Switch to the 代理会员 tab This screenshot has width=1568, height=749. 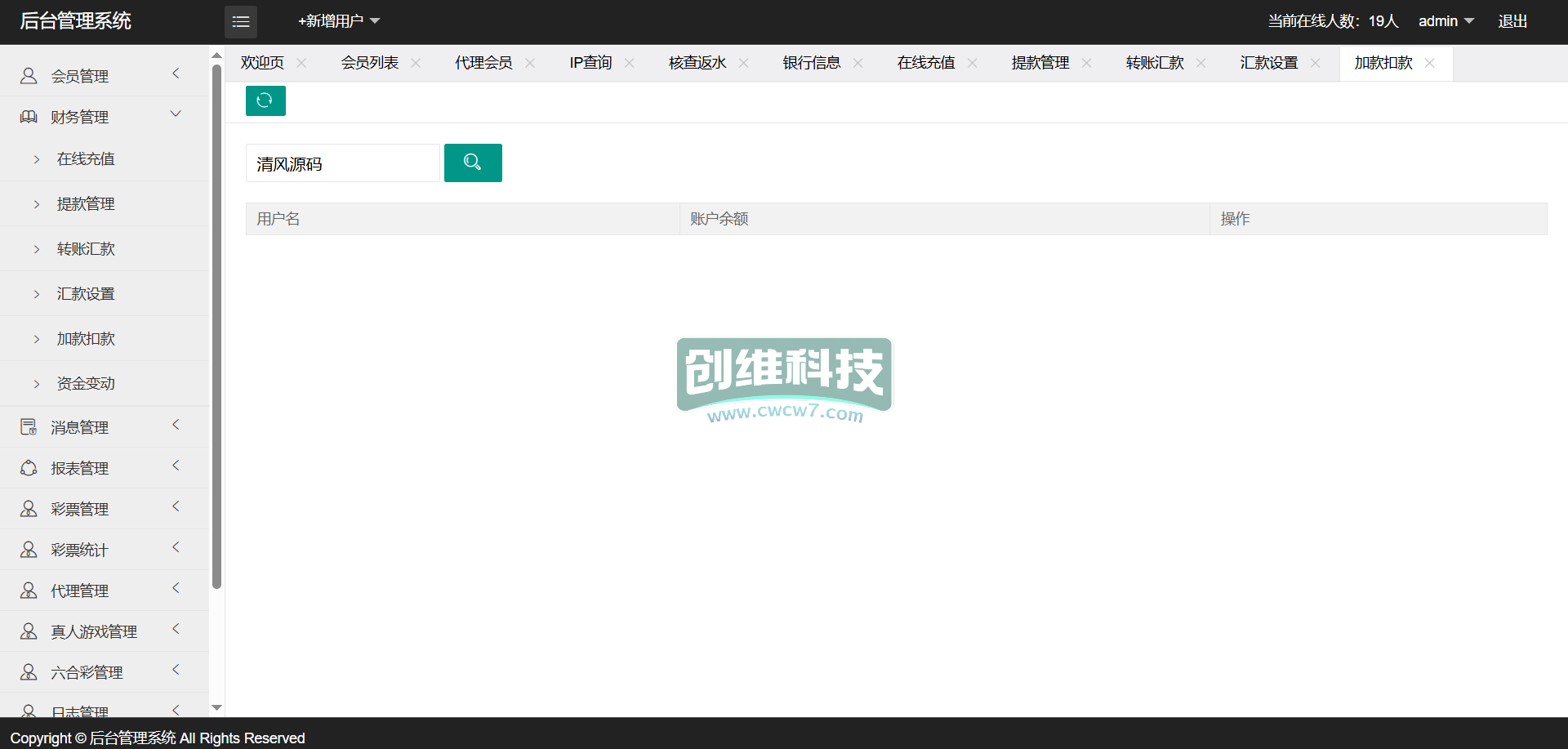[x=484, y=63]
